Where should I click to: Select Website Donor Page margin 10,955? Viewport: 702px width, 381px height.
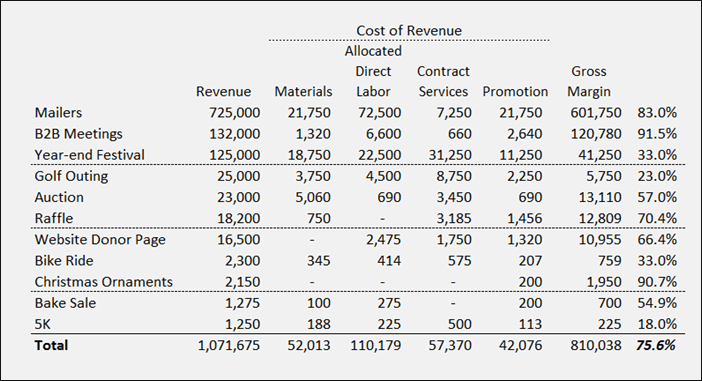click(600, 240)
